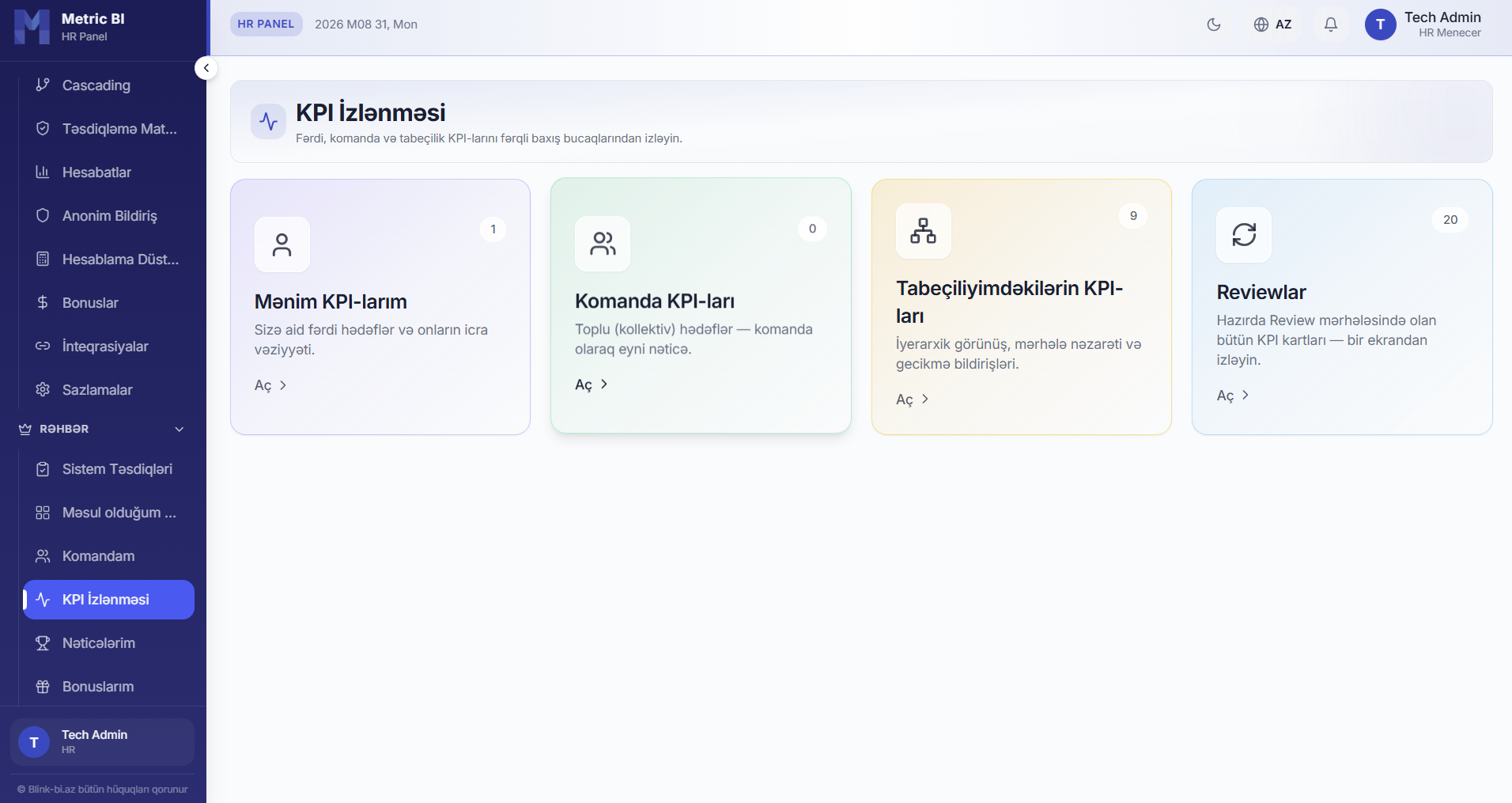Image resolution: width=1512 pixels, height=803 pixels.
Task: Open İnteqrasiyalar link icon
Action: tap(43, 346)
